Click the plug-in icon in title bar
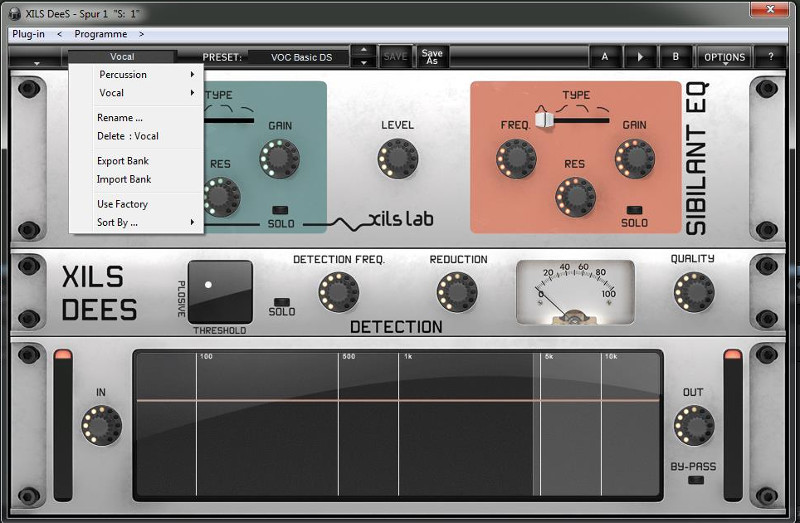The image size is (800, 523). click(x=14, y=14)
